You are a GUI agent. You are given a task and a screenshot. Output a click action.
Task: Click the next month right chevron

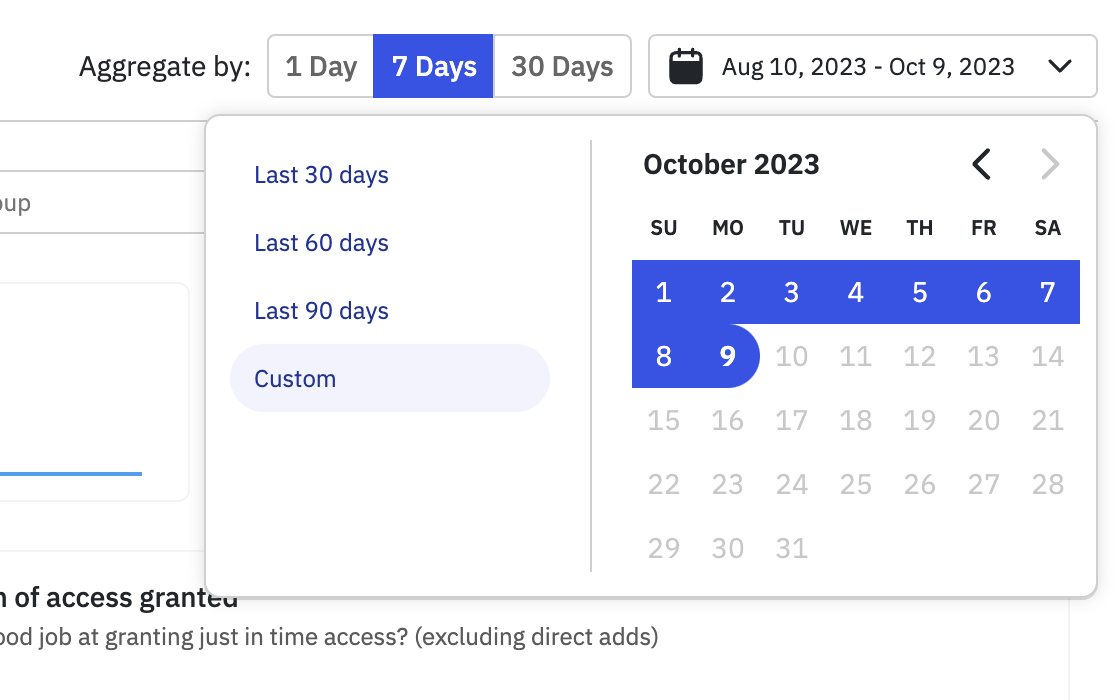(x=1049, y=164)
